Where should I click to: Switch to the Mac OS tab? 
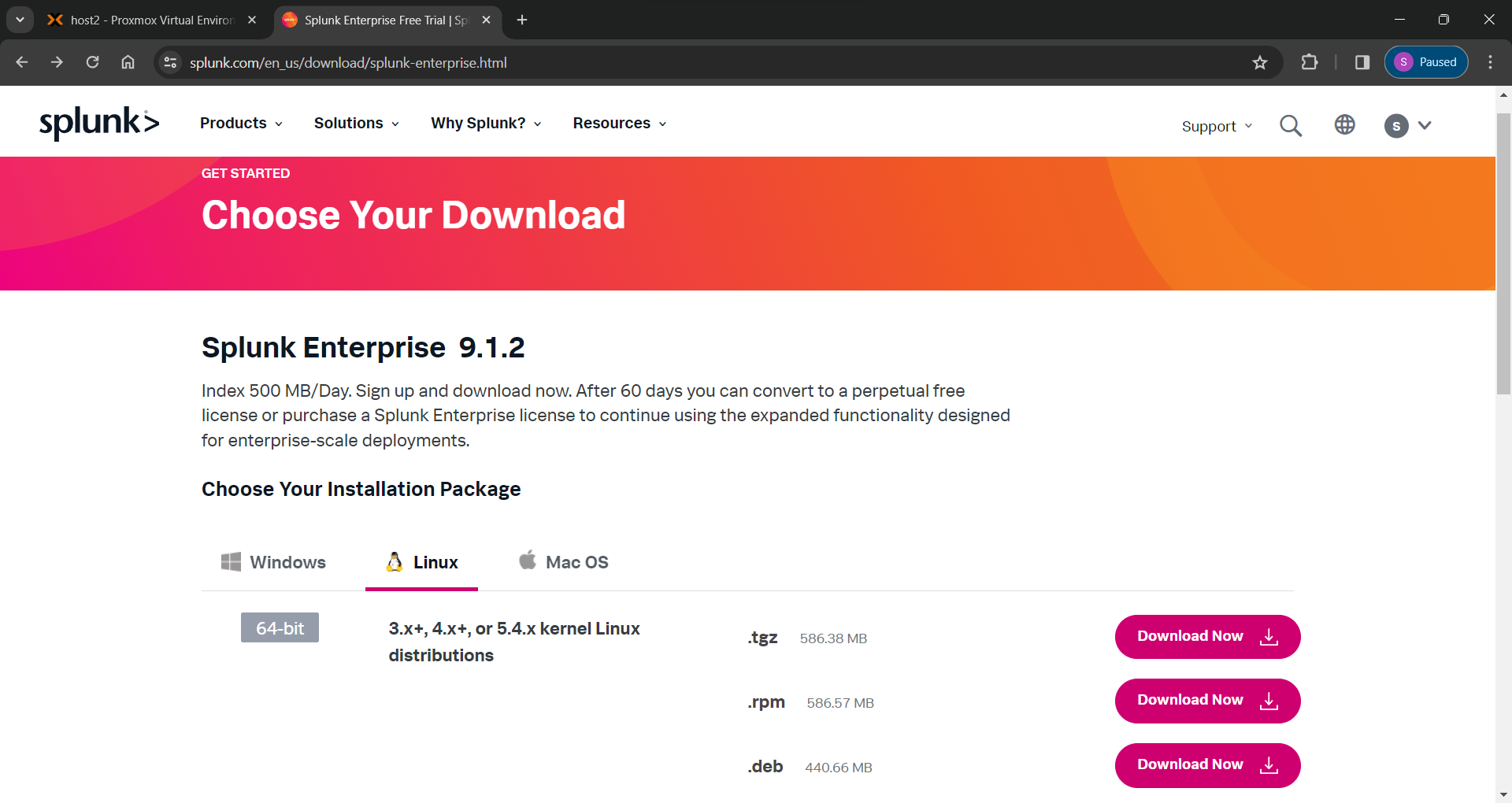pyautogui.click(x=564, y=562)
